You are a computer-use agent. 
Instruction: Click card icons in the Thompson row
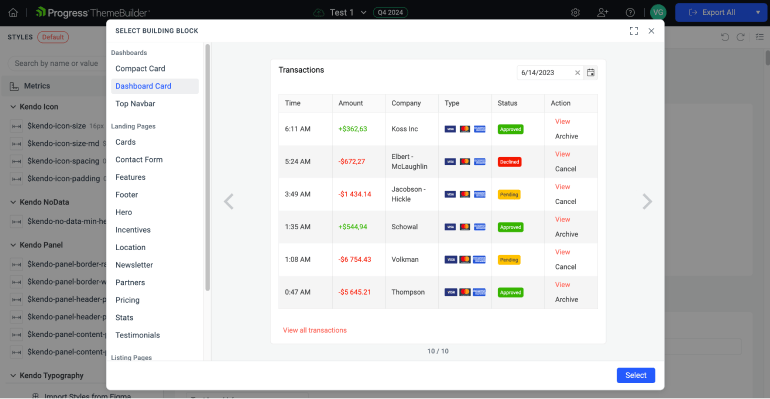[x=465, y=292]
